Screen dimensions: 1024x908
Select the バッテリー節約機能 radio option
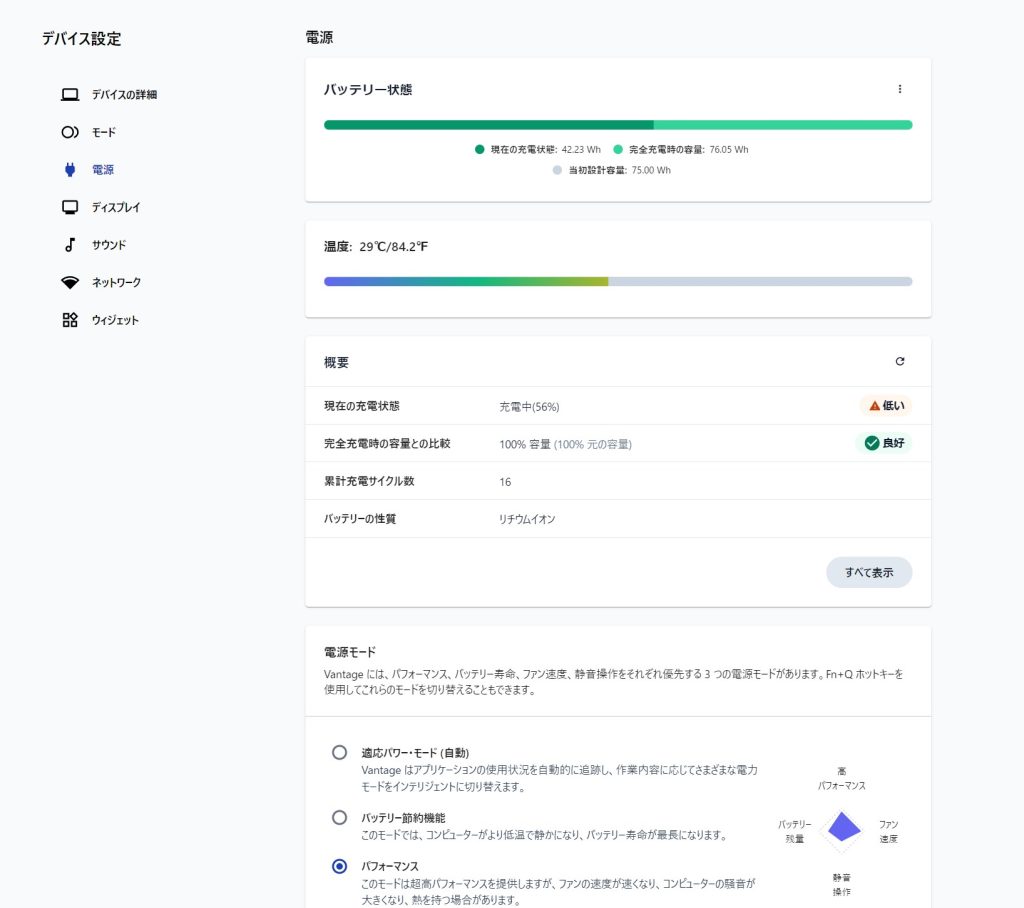click(340, 817)
